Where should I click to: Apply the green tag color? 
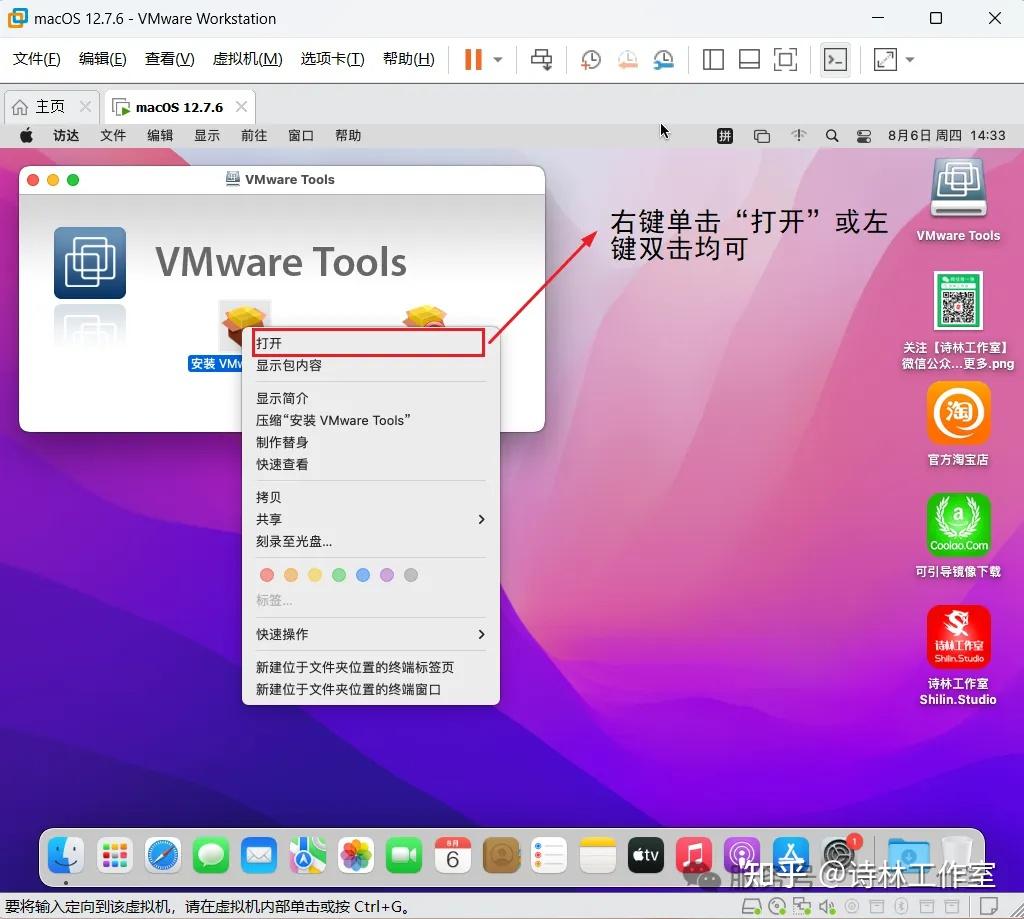pyautogui.click(x=339, y=575)
